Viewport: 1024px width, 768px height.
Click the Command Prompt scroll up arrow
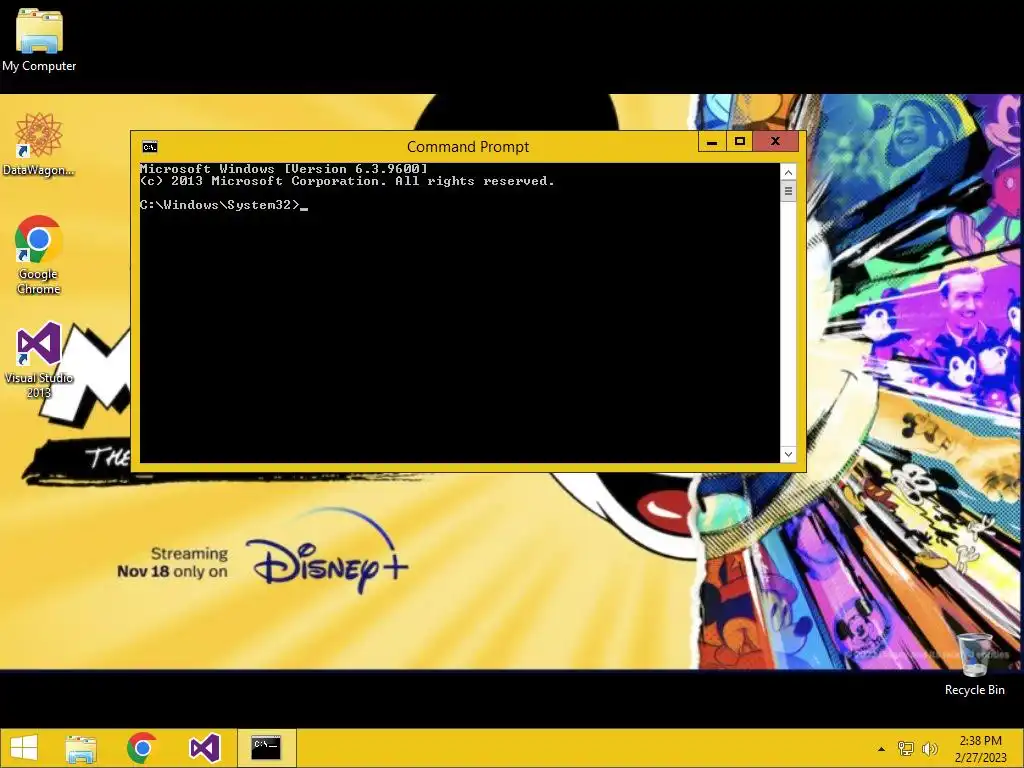[x=788, y=172]
